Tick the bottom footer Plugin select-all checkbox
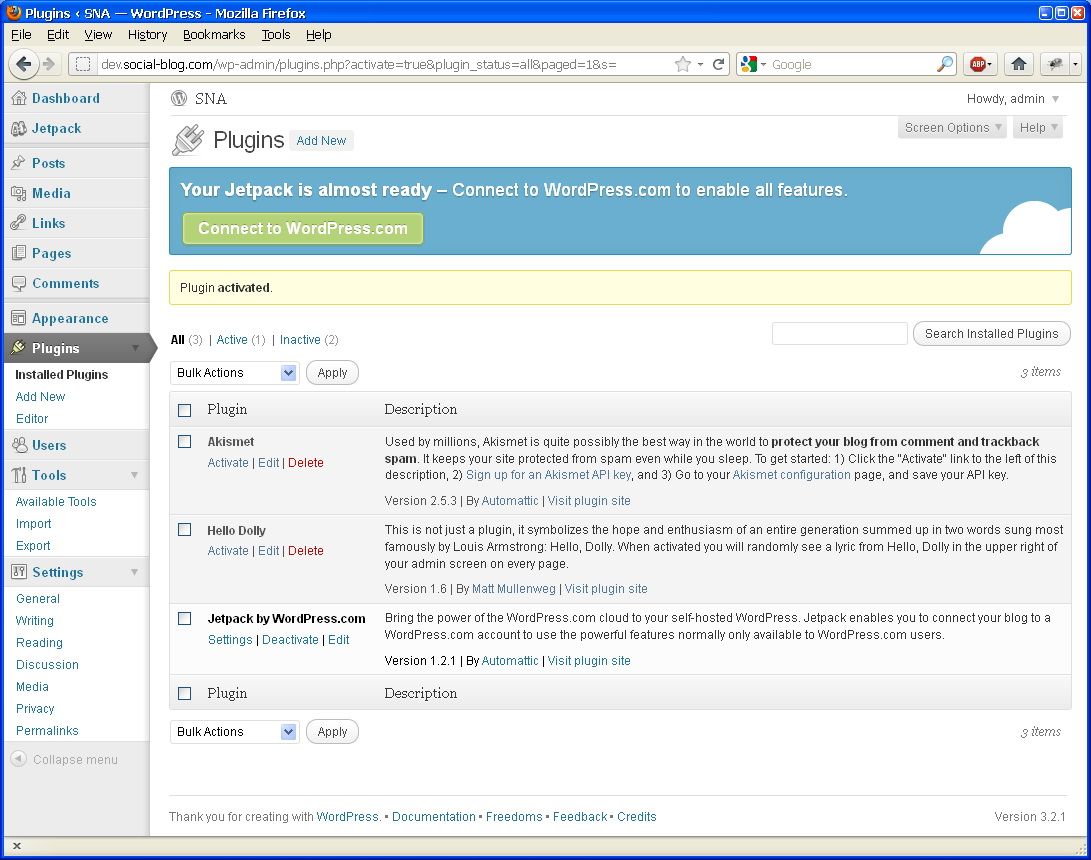Viewport: 1091px width, 860px height. pyautogui.click(x=184, y=694)
